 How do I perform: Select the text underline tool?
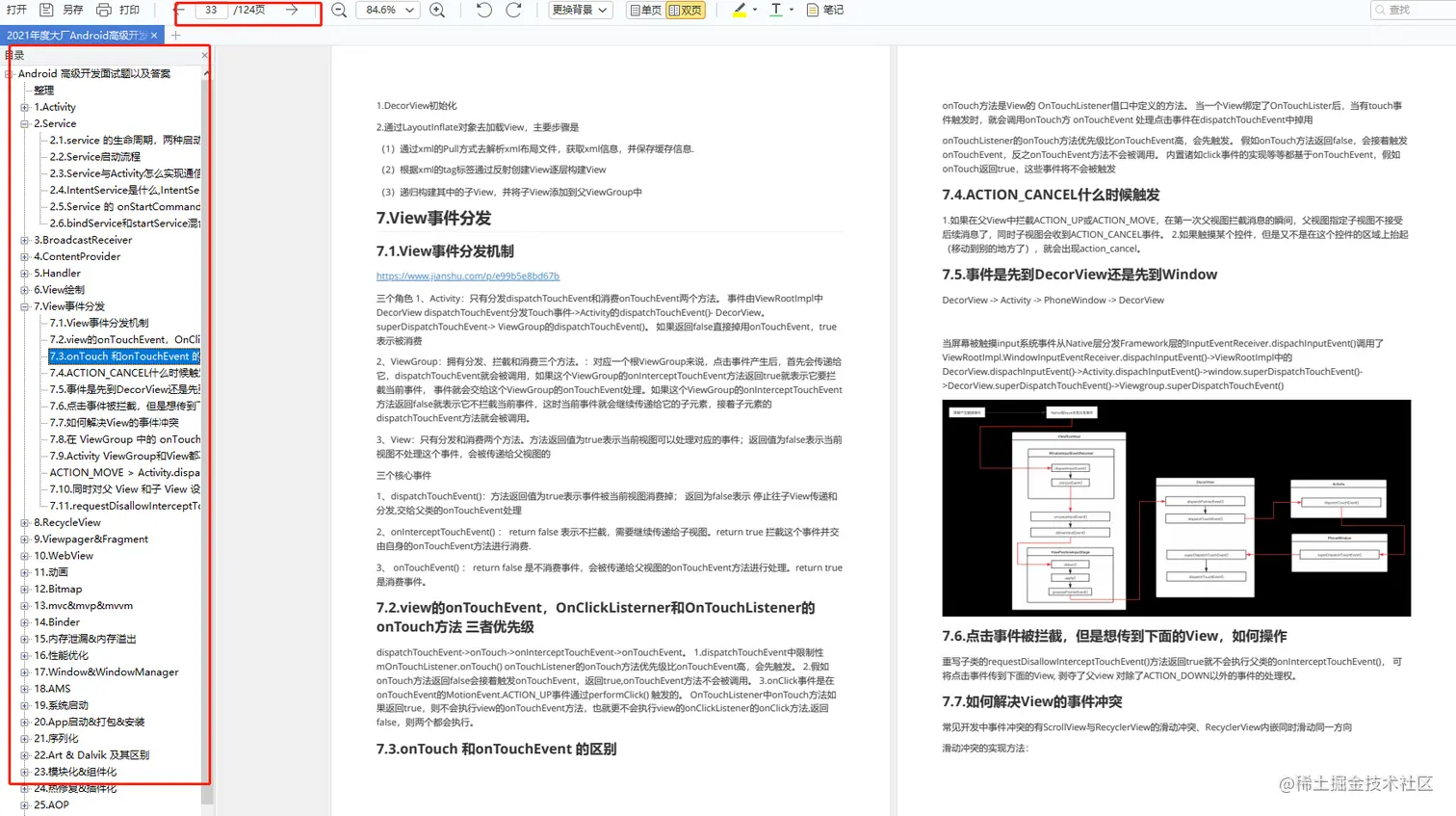coord(776,10)
